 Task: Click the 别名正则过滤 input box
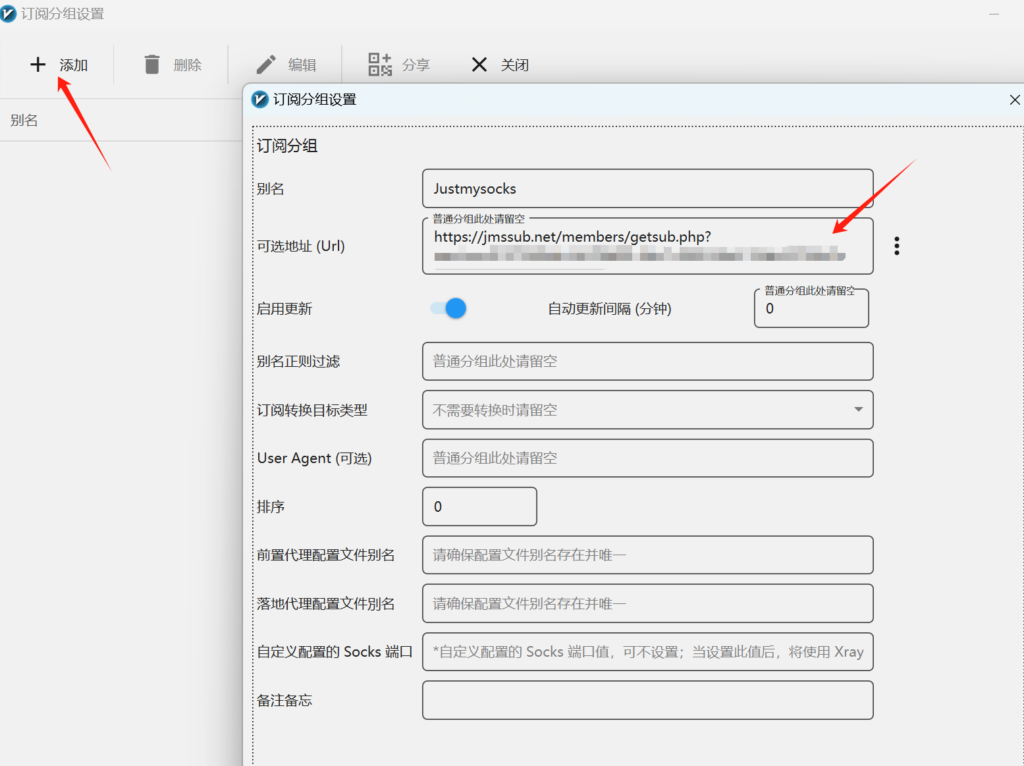pyautogui.click(x=647, y=361)
